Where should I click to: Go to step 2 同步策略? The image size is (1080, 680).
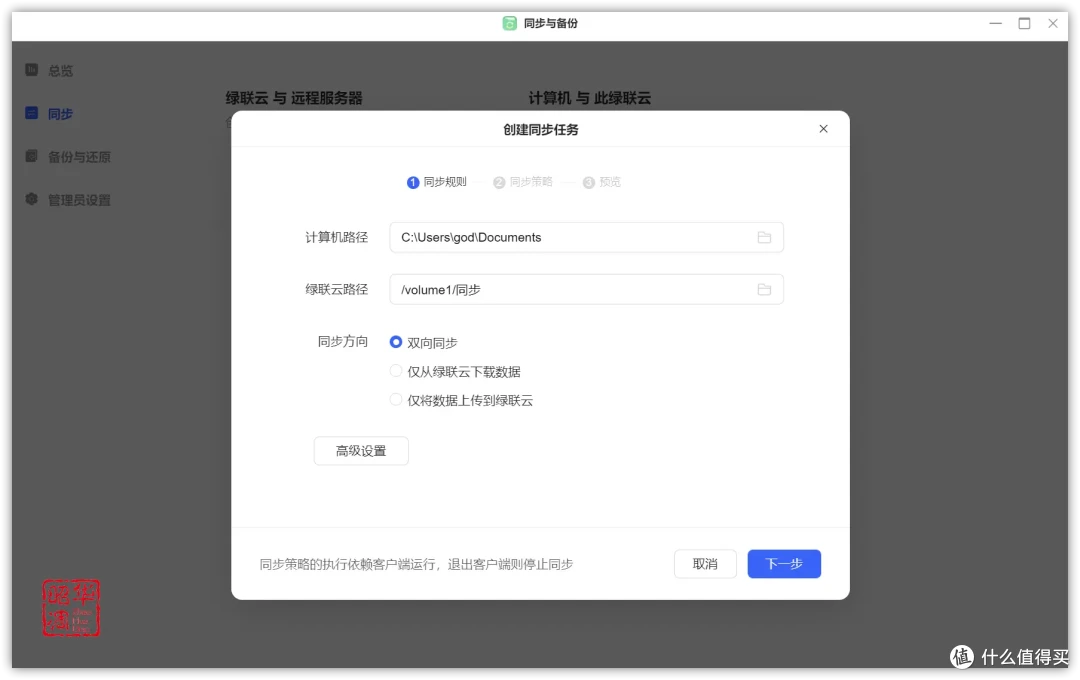tap(523, 182)
